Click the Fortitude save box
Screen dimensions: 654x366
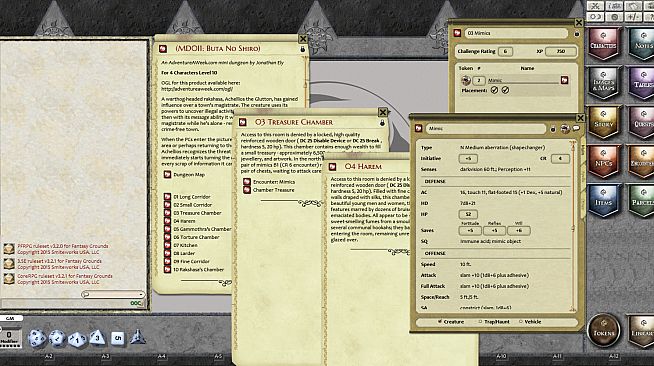click(470, 231)
